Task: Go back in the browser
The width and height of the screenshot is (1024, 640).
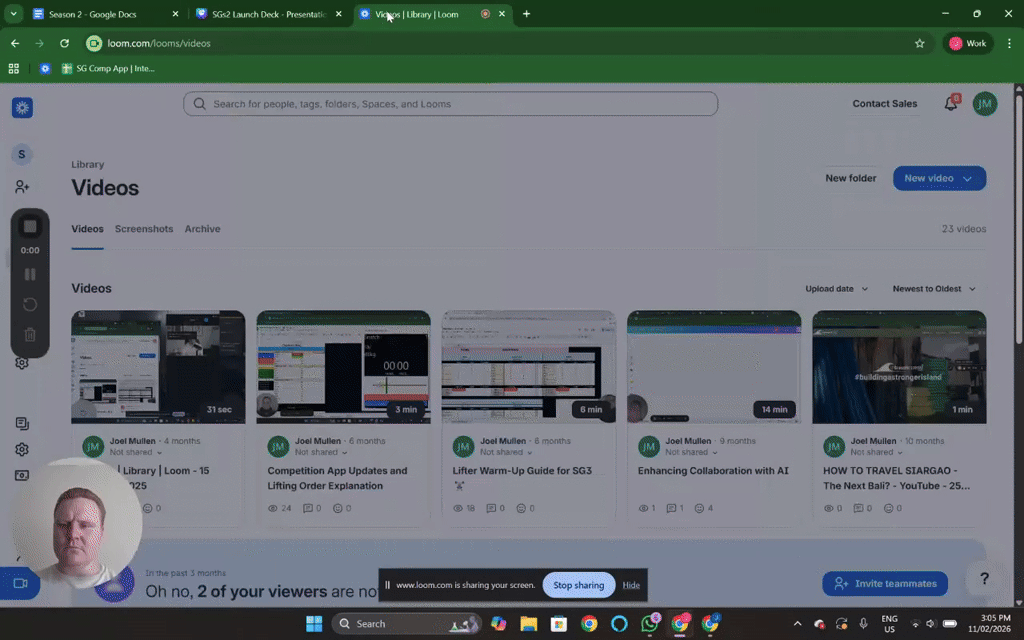Action: tap(14, 43)
